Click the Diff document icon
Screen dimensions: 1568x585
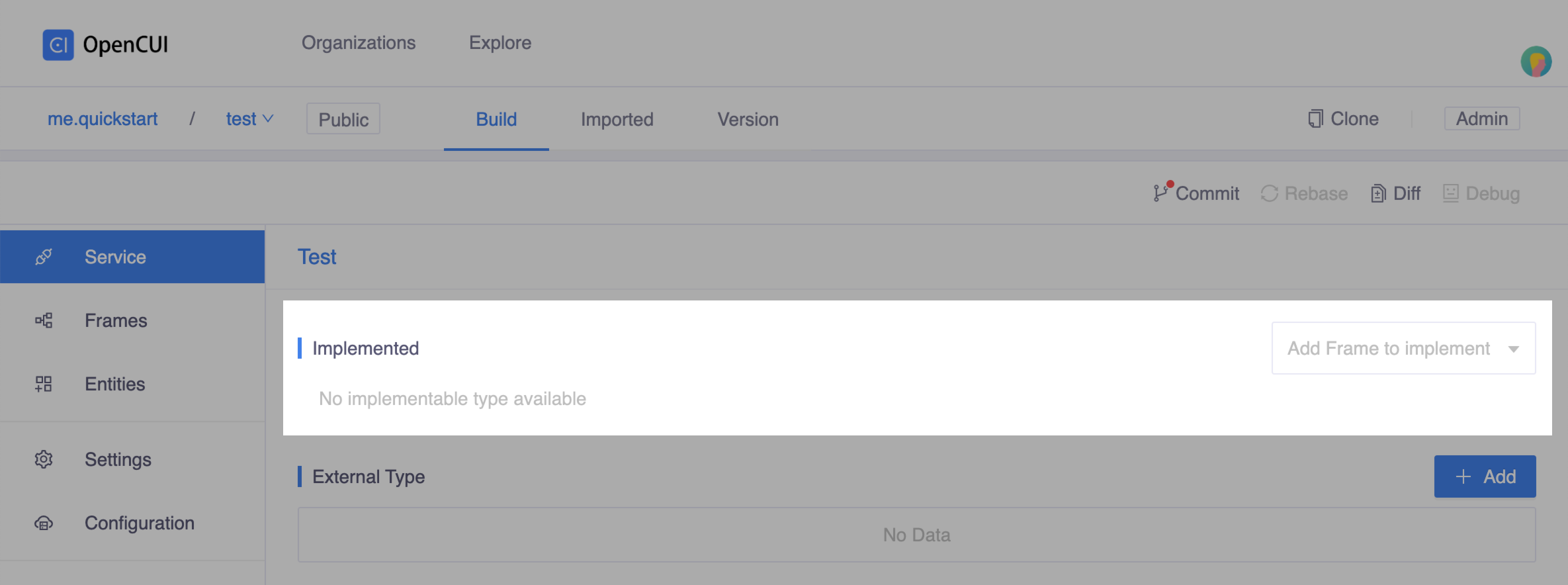1378,193
